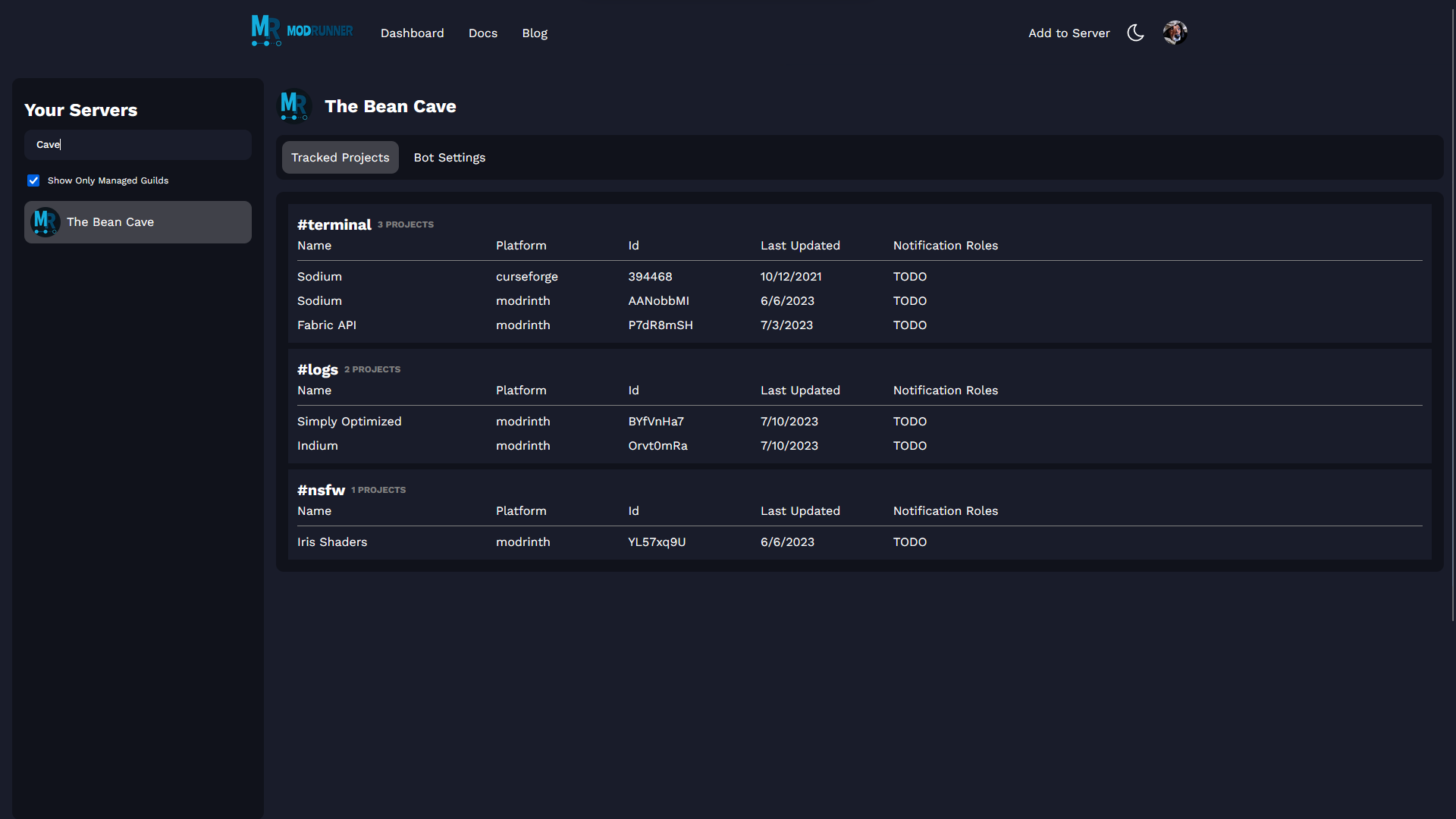Image resolution: width=1456 pixels, height=819 pixels.
Task: Focus the server search input field
Action: point(138,145)
